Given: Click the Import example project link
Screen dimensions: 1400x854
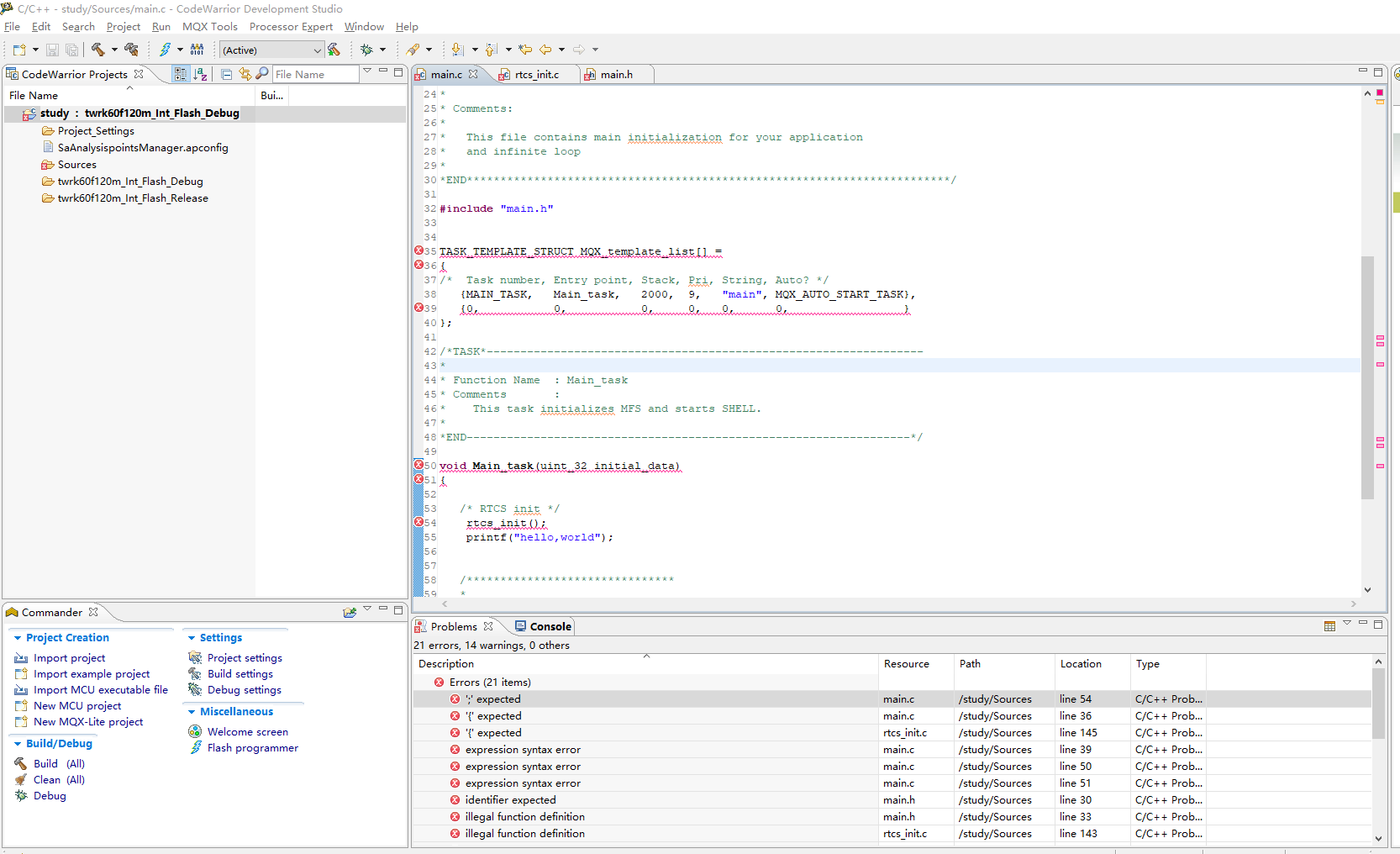Looking at the screenshot, I should pyautogui.click(x=92, y=674).
